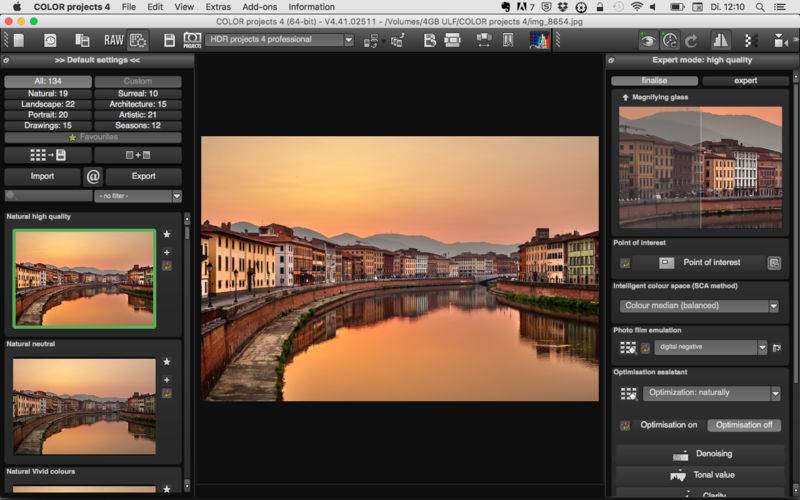The width and height of the screenshot is (800, 500).
Task: Select the Natural high quality preset thumbnail
Action: [x=84, y=278]
